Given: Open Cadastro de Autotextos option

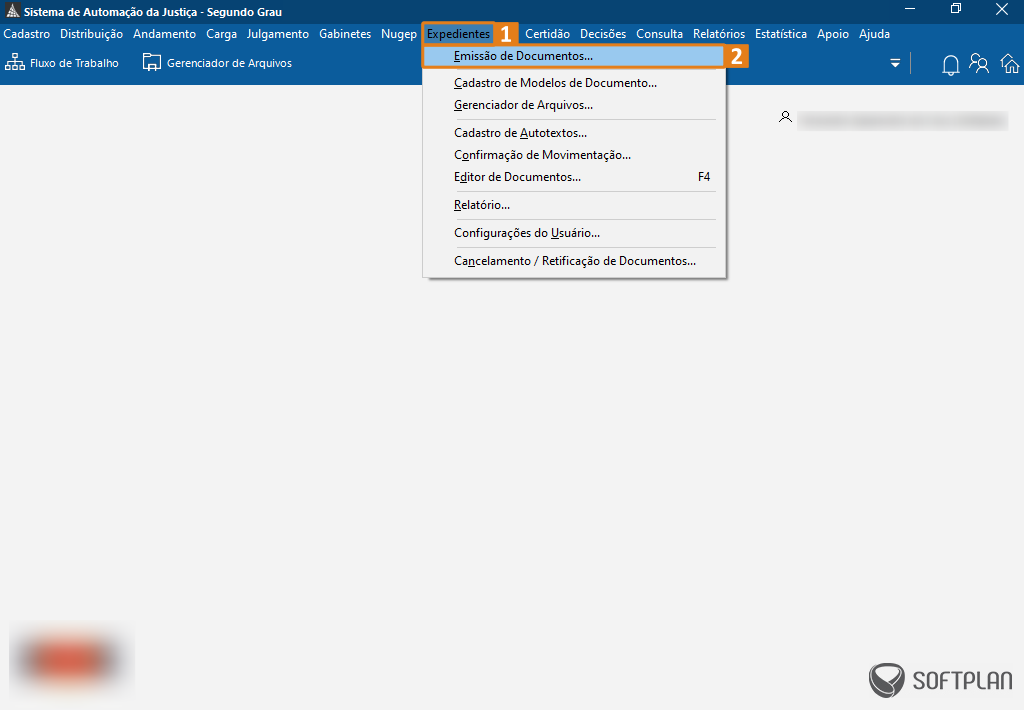Looking at the screenshot, I should click(x=520, y=133).
